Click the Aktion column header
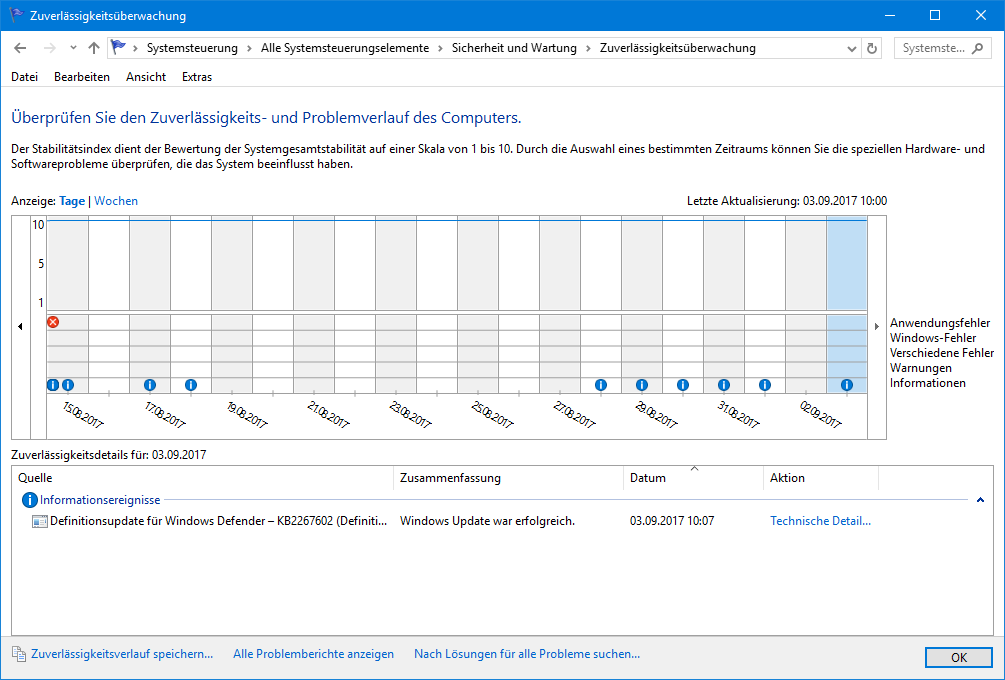Viewport: 1005px width, 680px height. point(821,478)
